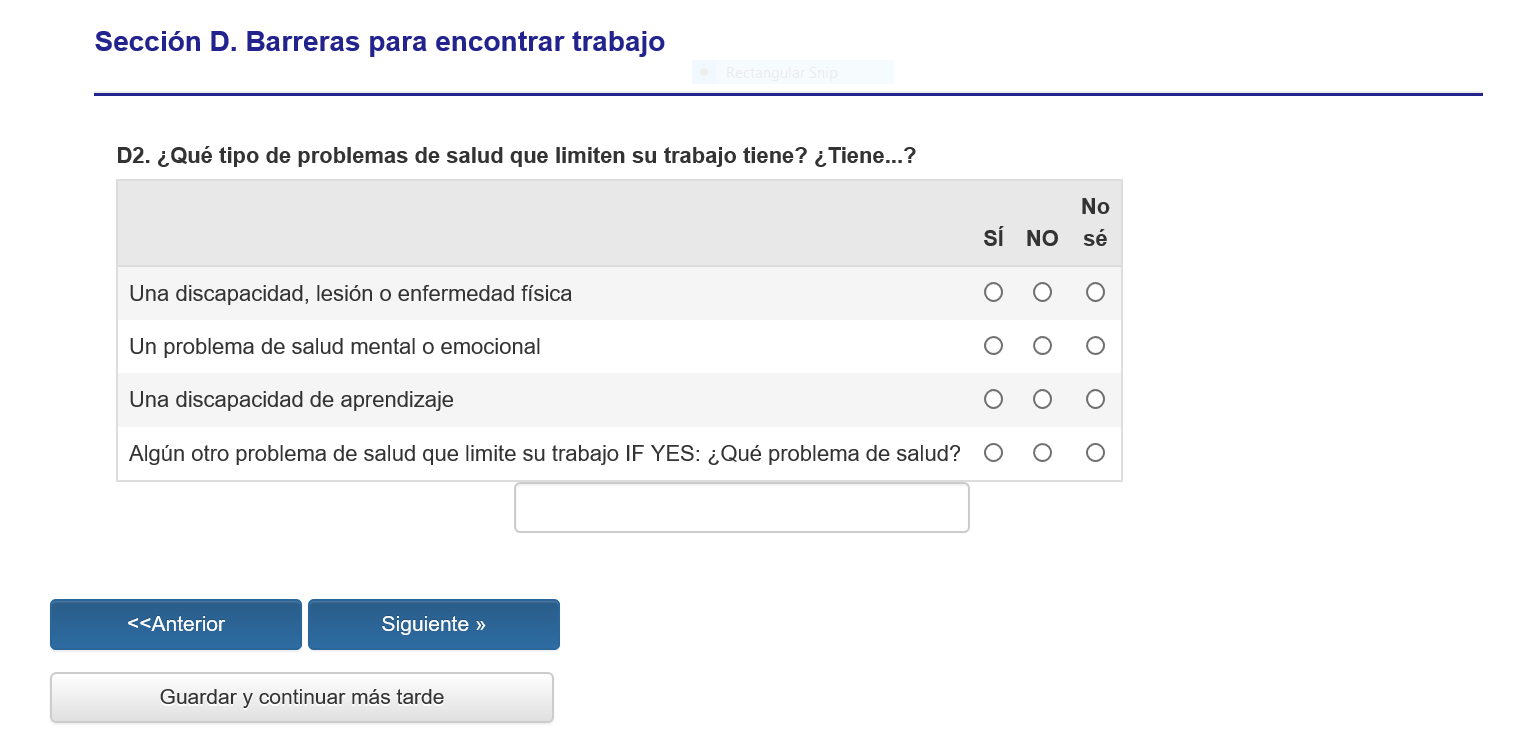
Task: Select NO for discapacidad, lesión o enfermedad física
Action: (x=1042, y=292)
